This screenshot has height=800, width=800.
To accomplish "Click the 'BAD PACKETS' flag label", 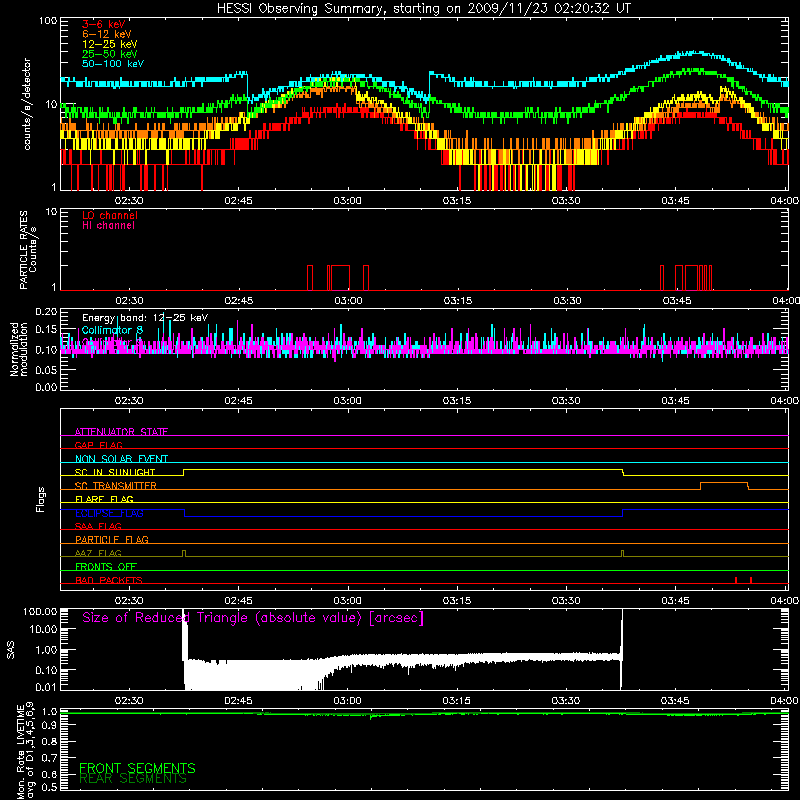I will (109, 580).
